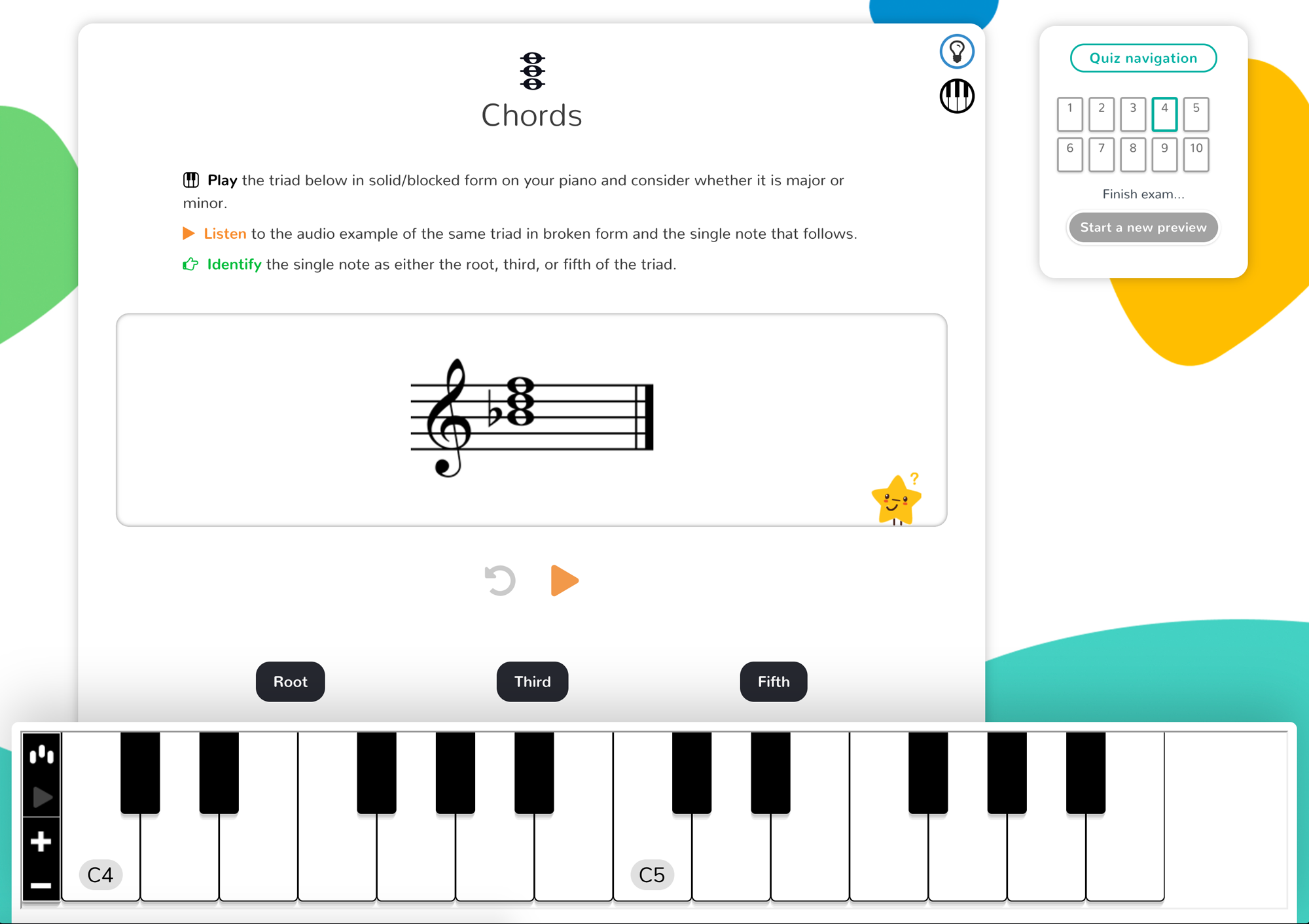Click the question mark star mascot

coord(893,499)
